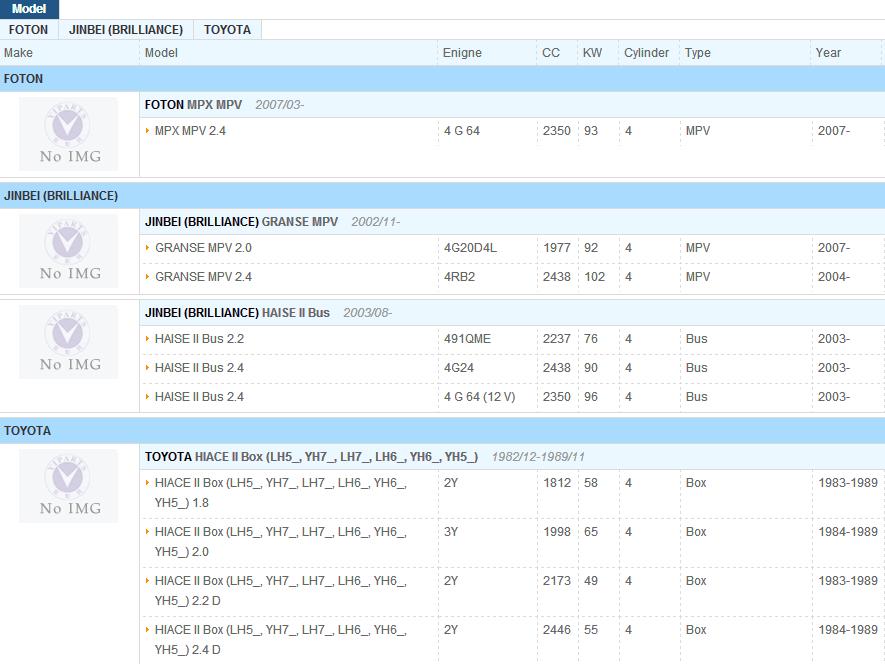Viewport: 885px width, 664px height.
Task: Click the HAISE II Bus No IMG thumbnail
Action: 68,342
